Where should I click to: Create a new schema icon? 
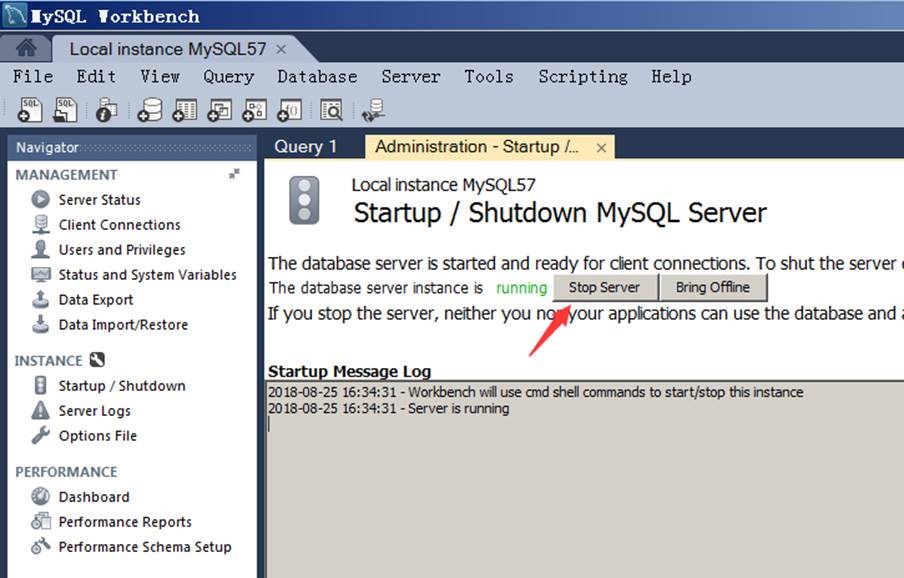point(150,109)
